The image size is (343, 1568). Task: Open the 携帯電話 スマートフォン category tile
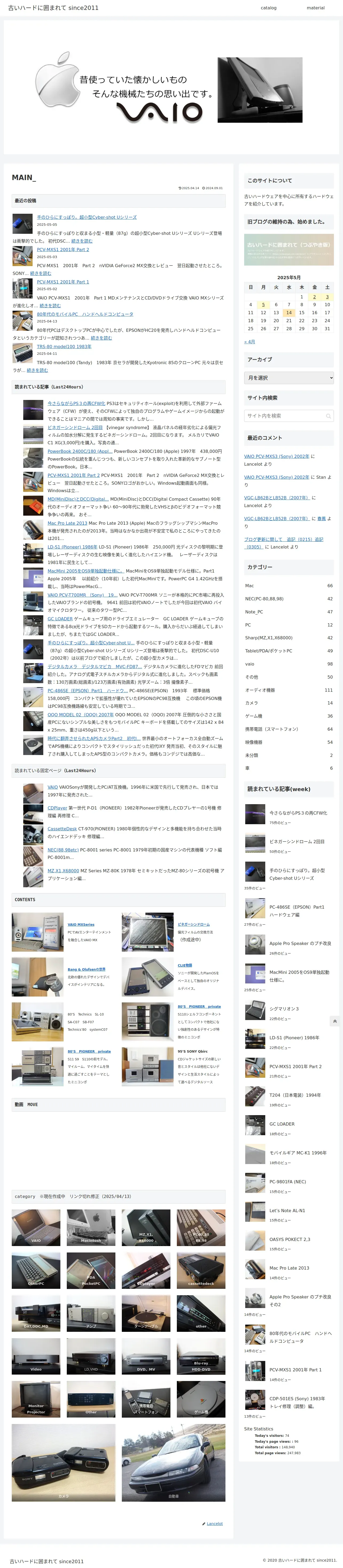pyautogui.click(x=146, y=1399)
